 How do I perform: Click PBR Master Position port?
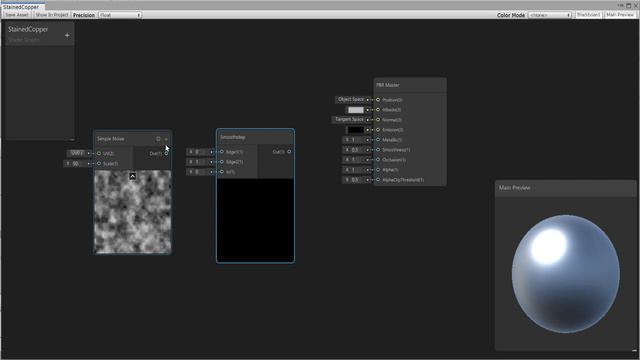coord(378,100)
